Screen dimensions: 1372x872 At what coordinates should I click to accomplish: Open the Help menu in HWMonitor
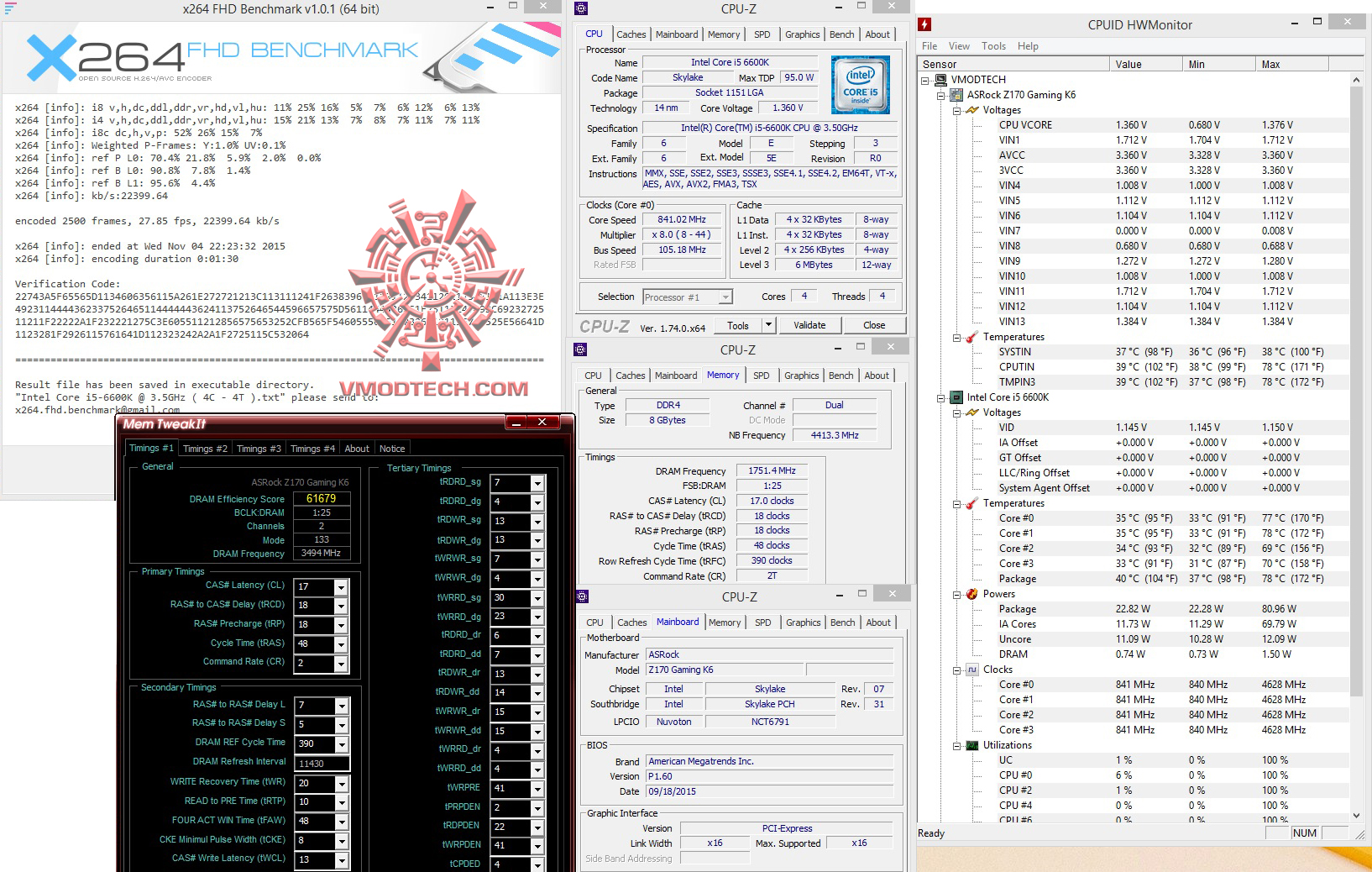[x=1028, y=46]
